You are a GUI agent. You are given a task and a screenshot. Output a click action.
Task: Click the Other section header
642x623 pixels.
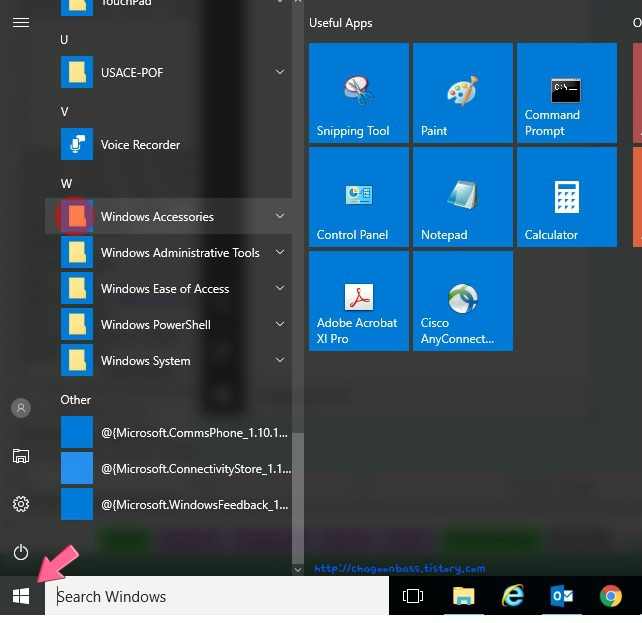76,400
